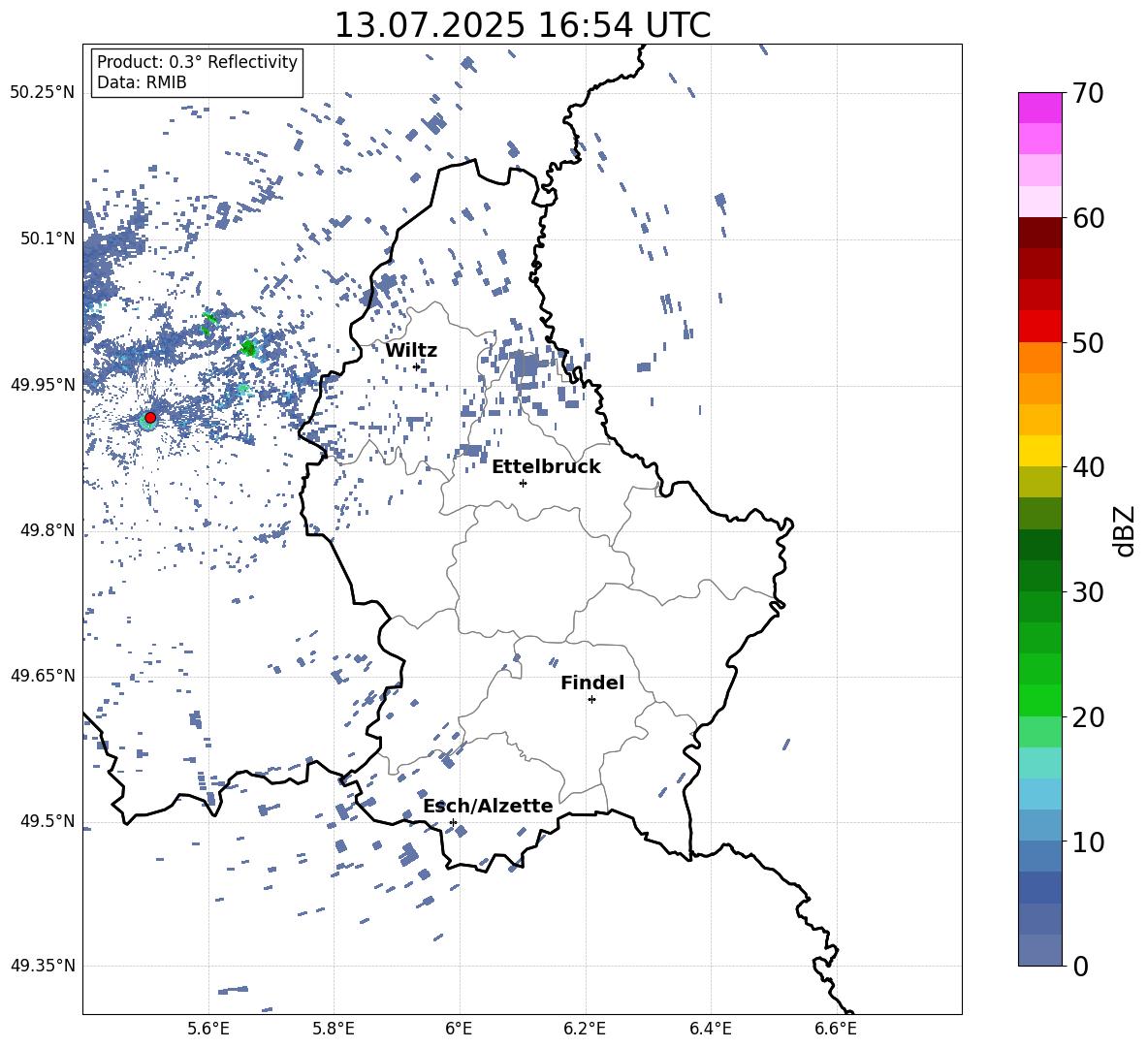Click the title 13.07.2025 16:54 UTC
Screen dimensions: 1148x1048
(x=523, y=25)
